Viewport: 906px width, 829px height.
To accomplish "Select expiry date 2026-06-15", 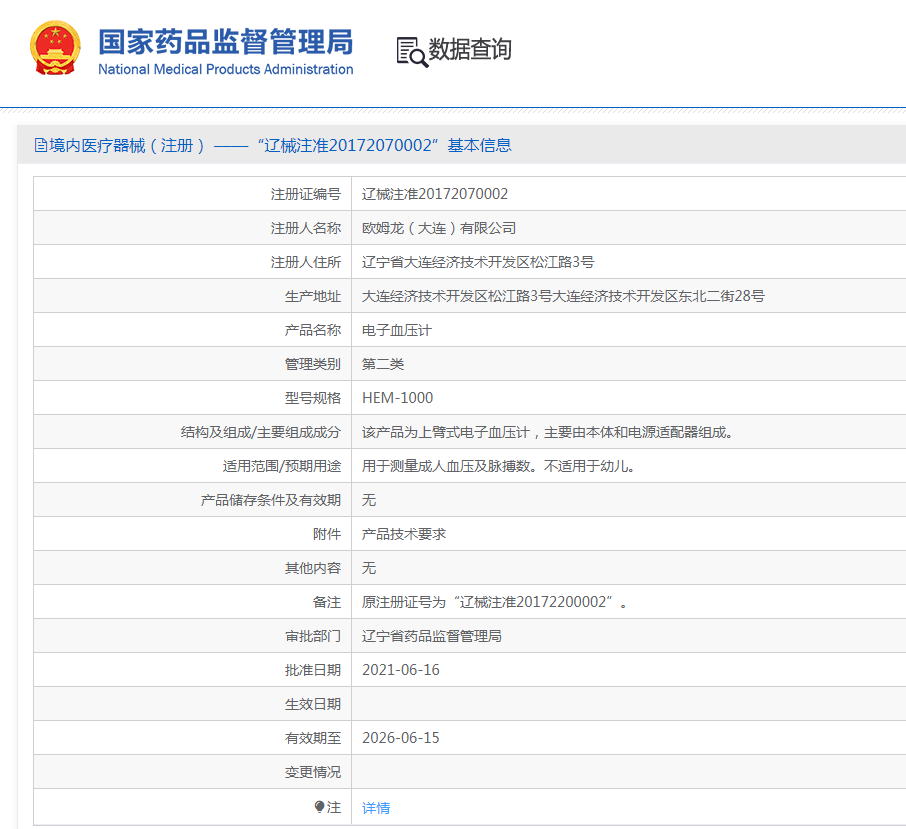I will coord(401,738).
